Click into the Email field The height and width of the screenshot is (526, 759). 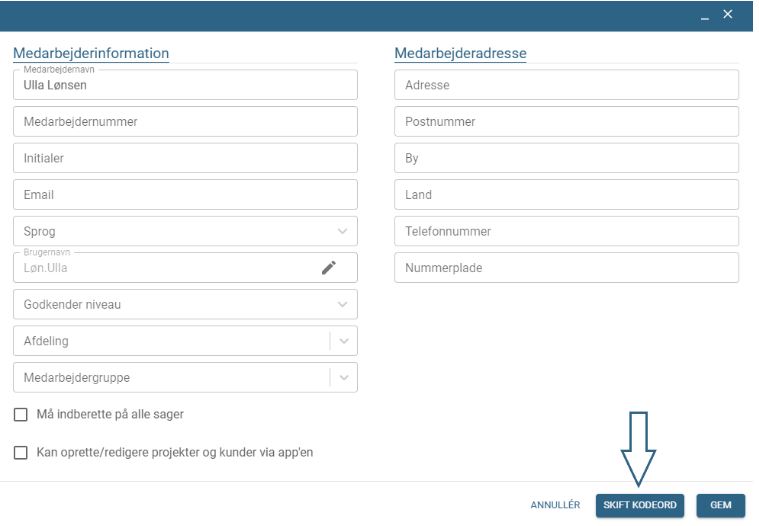pos(185,194)
